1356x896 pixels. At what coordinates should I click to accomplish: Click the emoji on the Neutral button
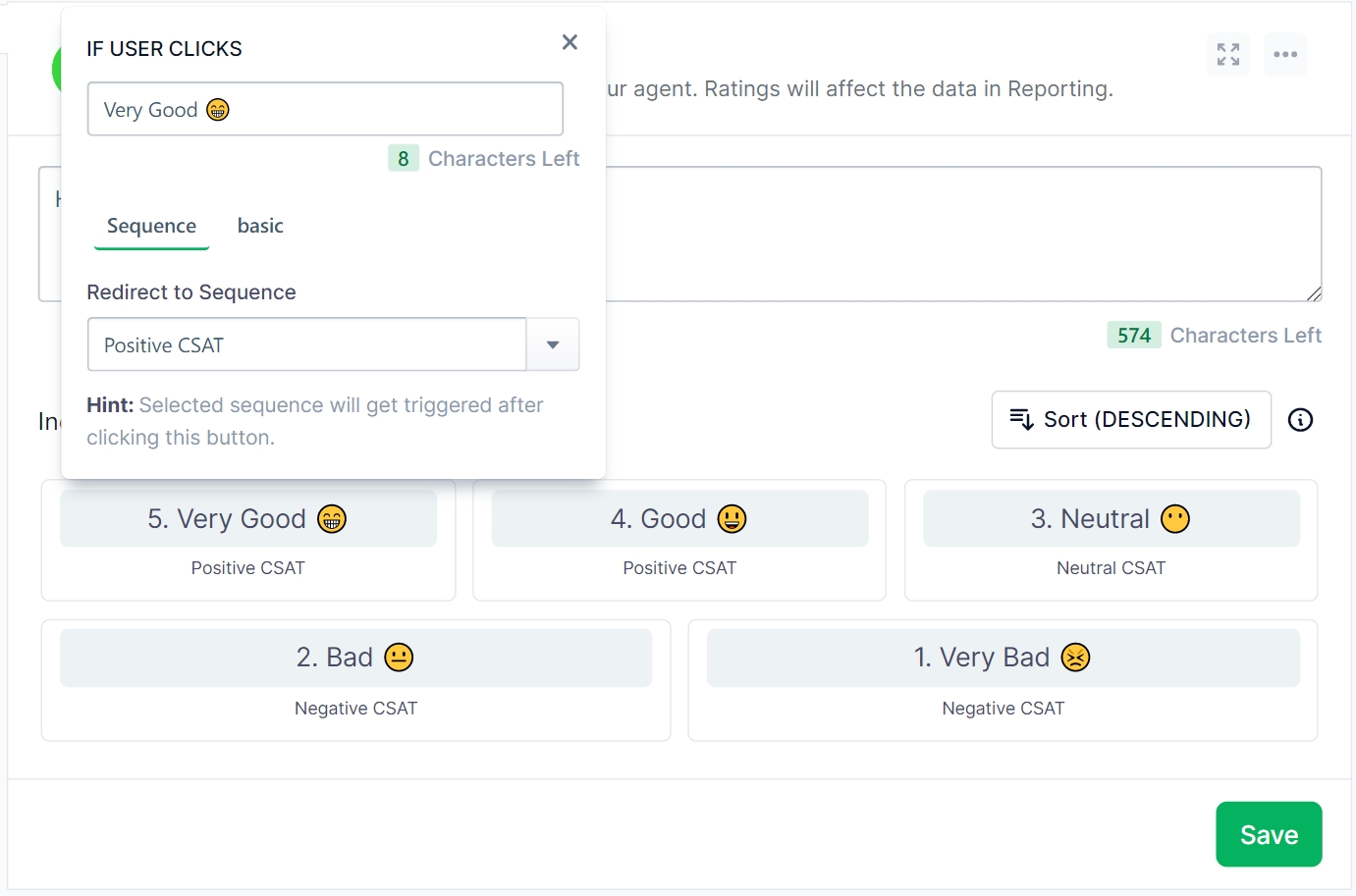1174,519
